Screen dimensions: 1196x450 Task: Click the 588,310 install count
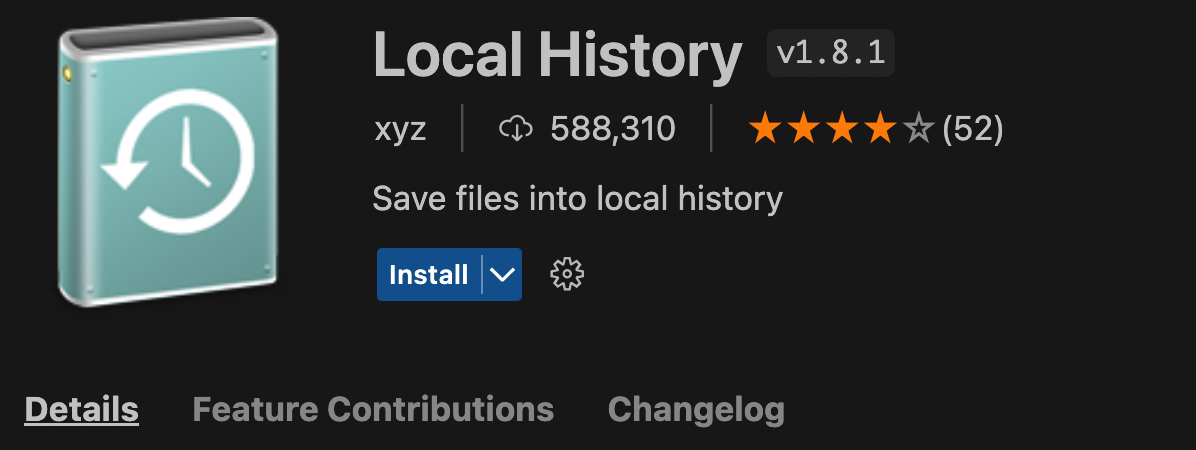[612, 129]
